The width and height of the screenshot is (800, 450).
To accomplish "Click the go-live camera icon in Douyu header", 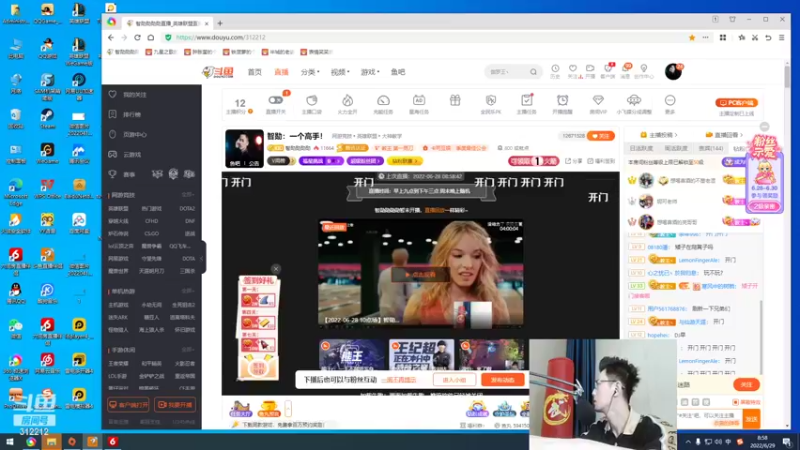I will tap(590, 69).
